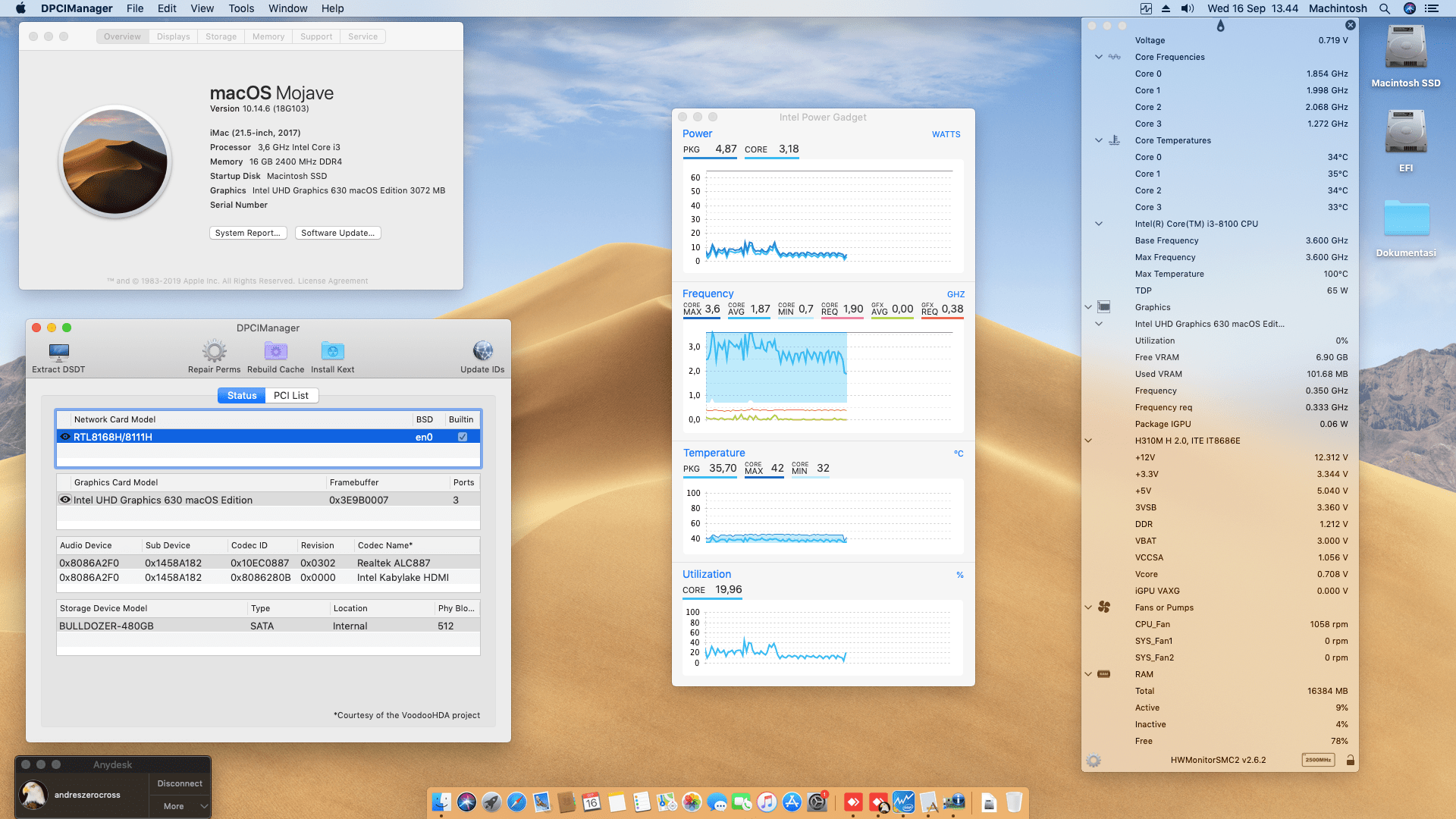Click the HWMonitorSMC2 settings gear
The image size is (1456, 819).
click(x=1094, y=760)
